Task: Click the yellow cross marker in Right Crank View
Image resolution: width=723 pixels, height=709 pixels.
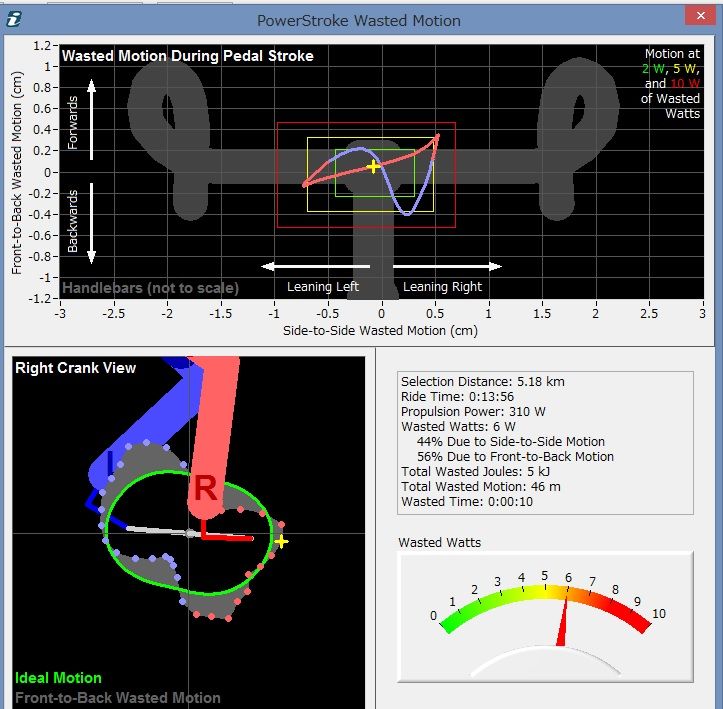Action: point(281,541)
